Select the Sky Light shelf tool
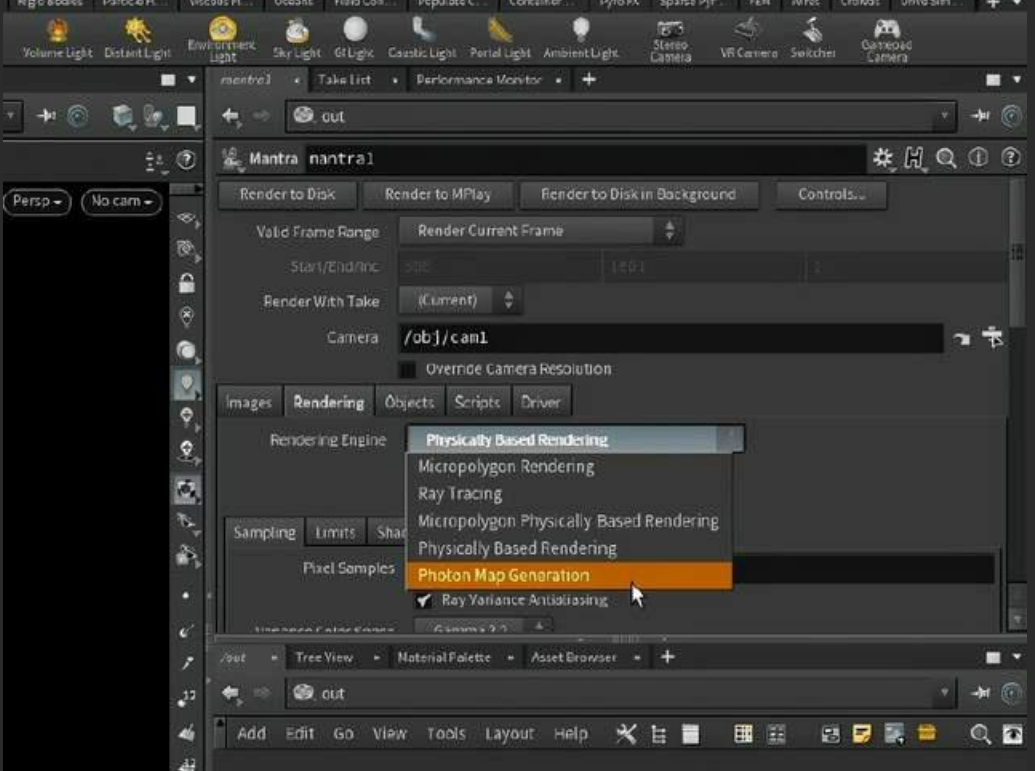Image resolution: width=1035 pixels, height=771 pixels. [x=296, y=39]
